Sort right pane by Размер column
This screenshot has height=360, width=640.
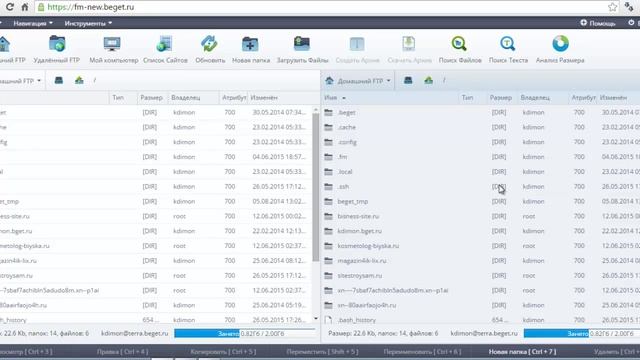[501, 98]
